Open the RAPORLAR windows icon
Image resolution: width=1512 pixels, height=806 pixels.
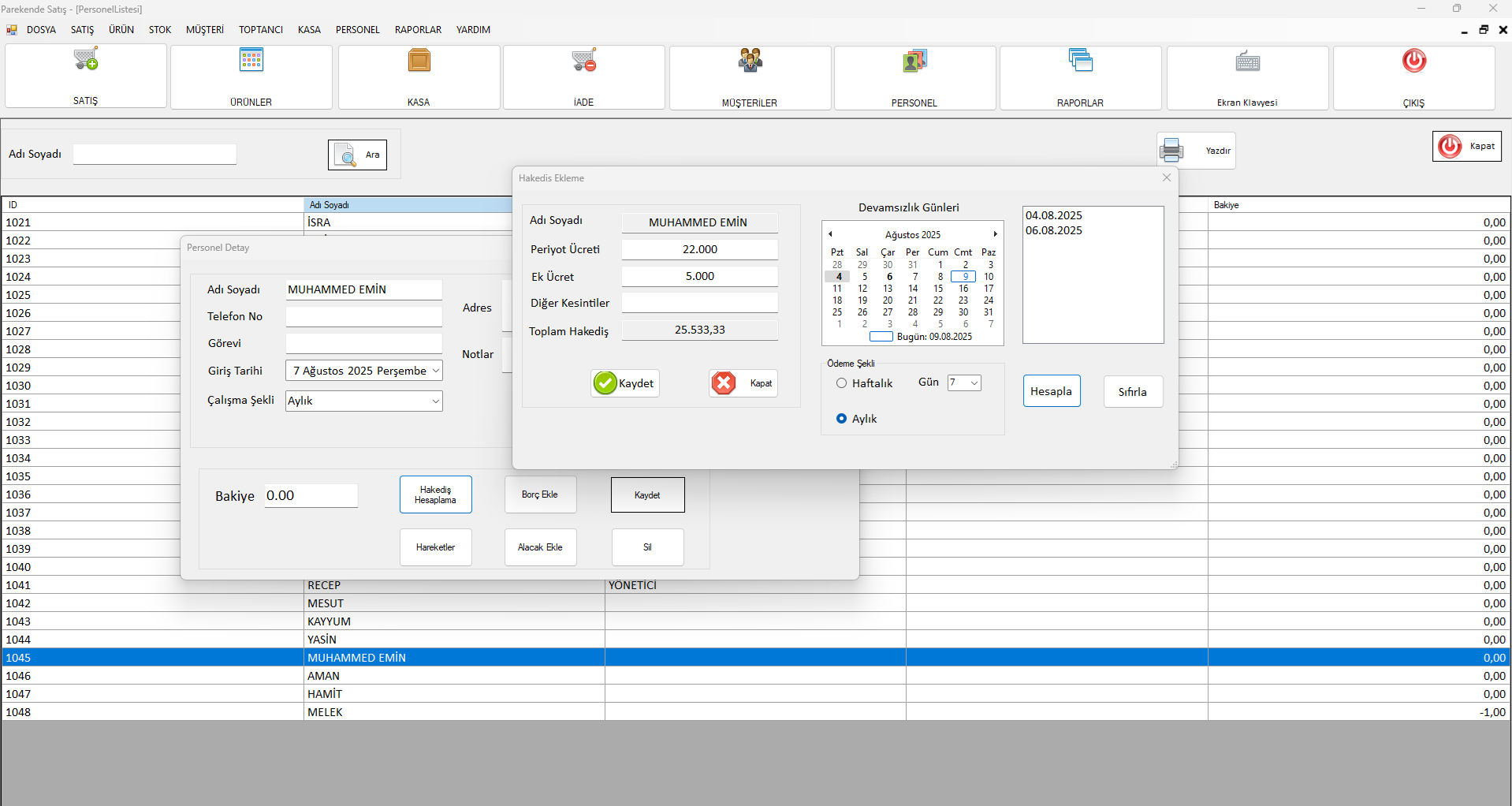click(x=1080, y=60)
